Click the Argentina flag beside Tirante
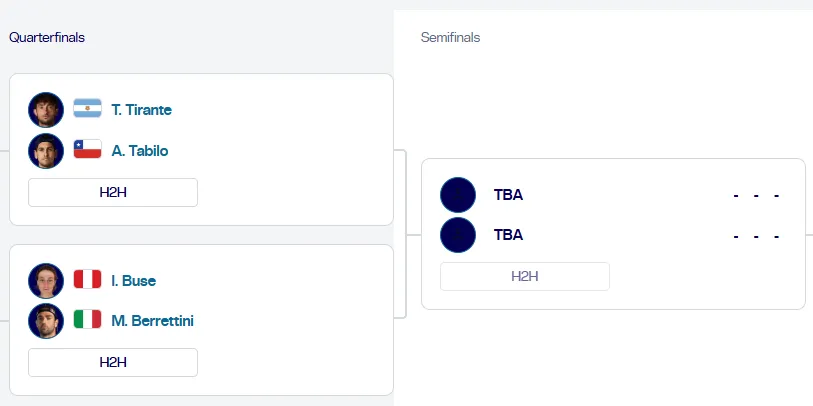The height and width of the screenshot is (406, 813). (x=88, y=109)
